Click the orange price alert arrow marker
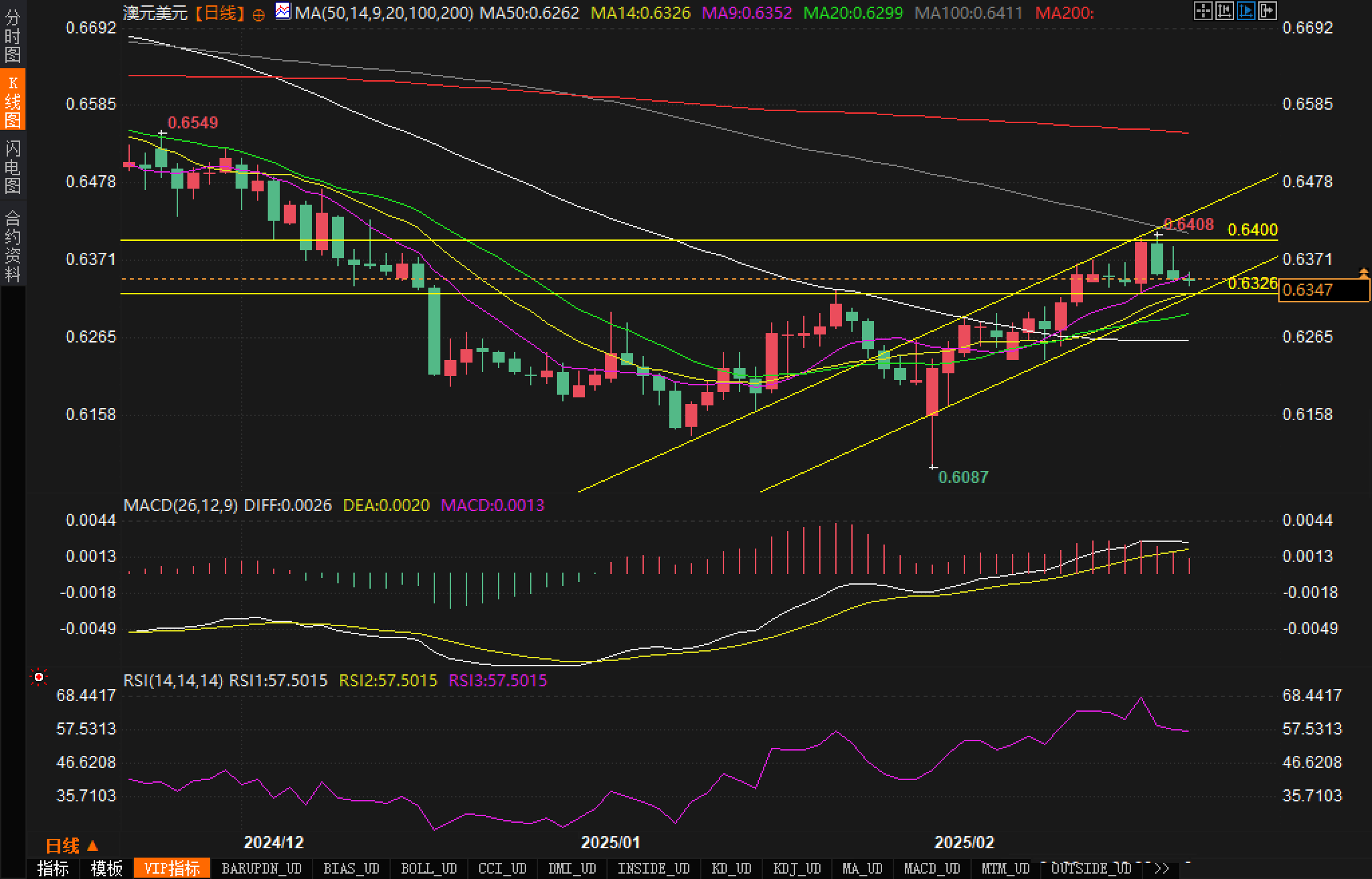 click(x=1363, y=272)
